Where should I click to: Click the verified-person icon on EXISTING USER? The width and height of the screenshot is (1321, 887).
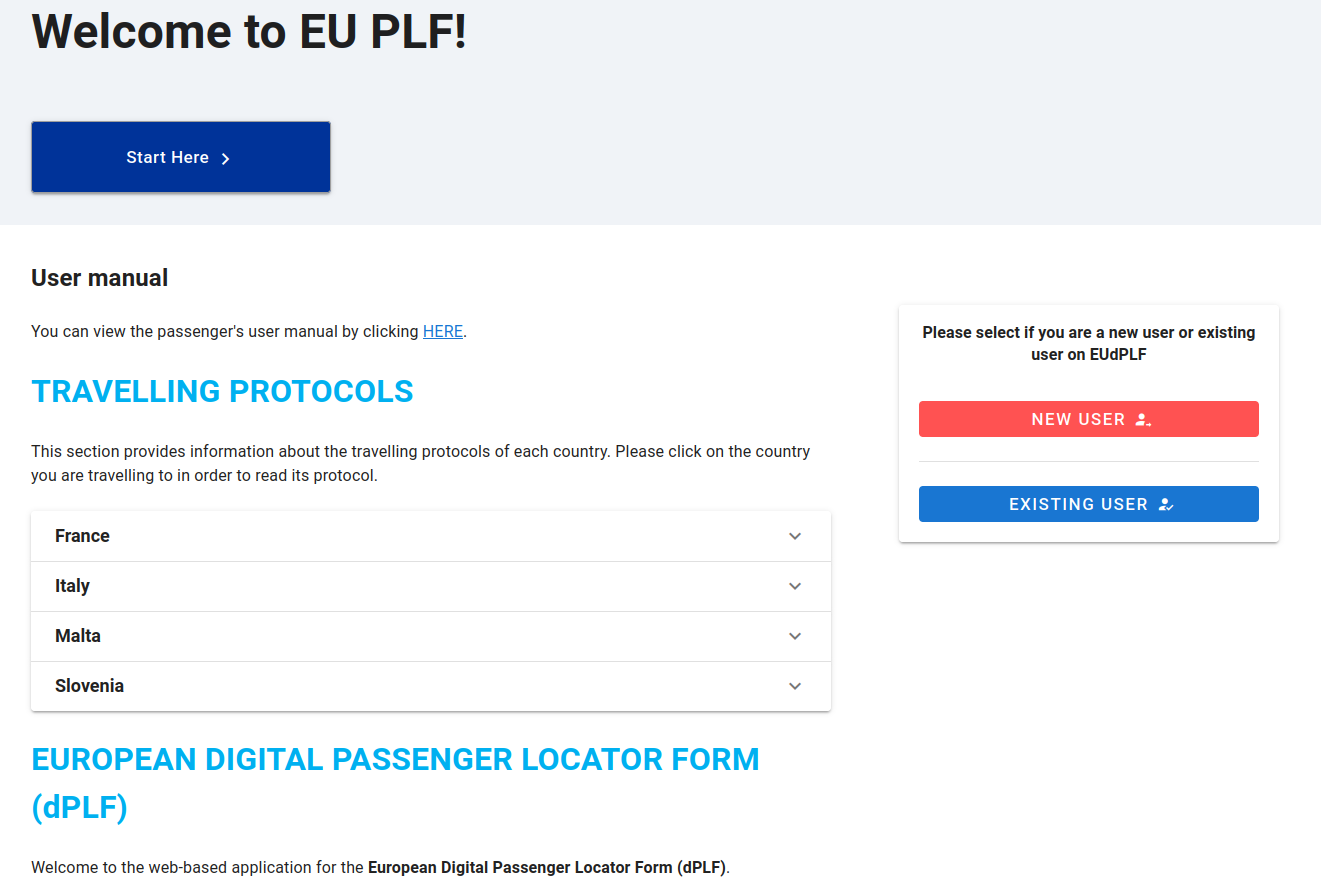pyautogui.click(x=1166, y=505)
